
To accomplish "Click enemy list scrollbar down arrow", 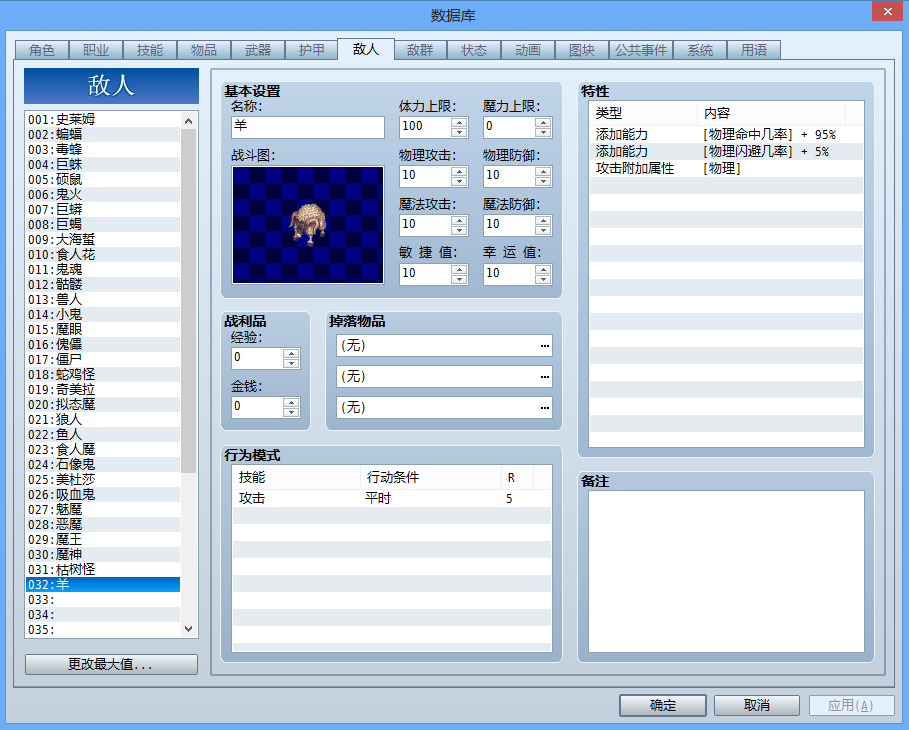I will (188, 629).
